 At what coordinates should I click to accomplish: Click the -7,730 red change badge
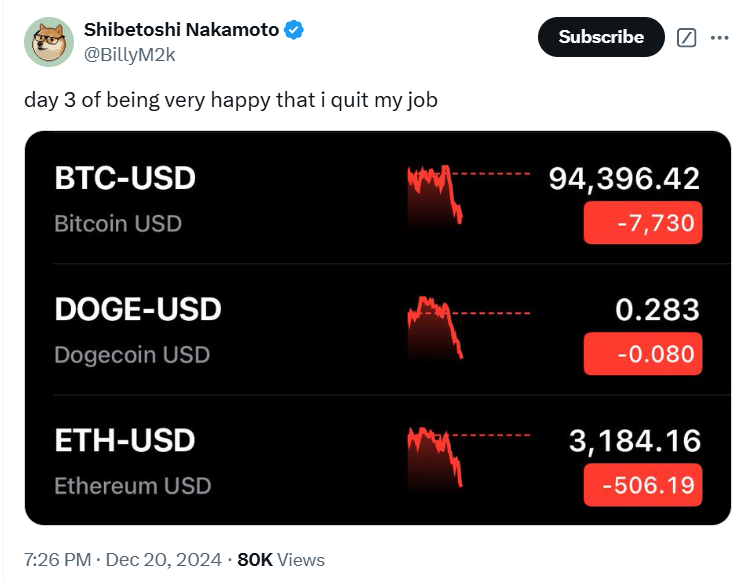643,223
